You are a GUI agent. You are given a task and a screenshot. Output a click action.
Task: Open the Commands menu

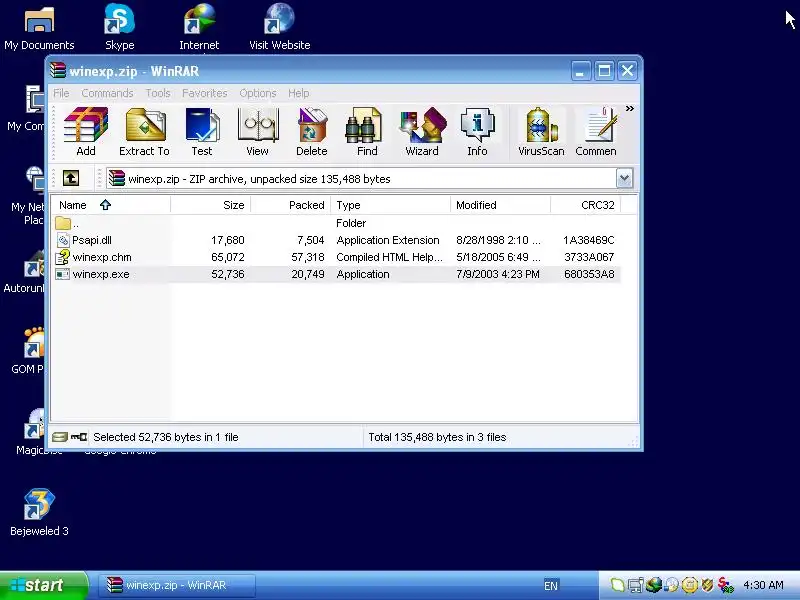click(x=107, y=93)
